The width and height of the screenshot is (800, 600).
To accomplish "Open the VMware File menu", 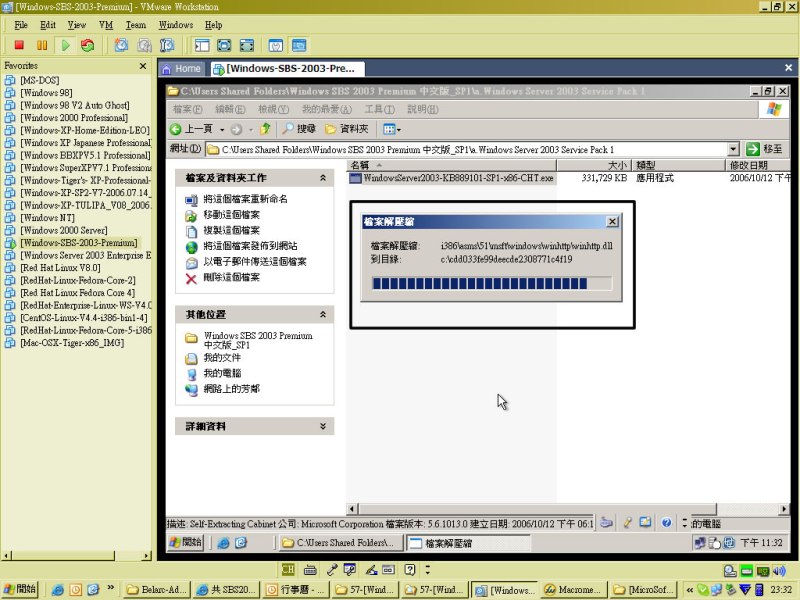I will coord(21,25).
